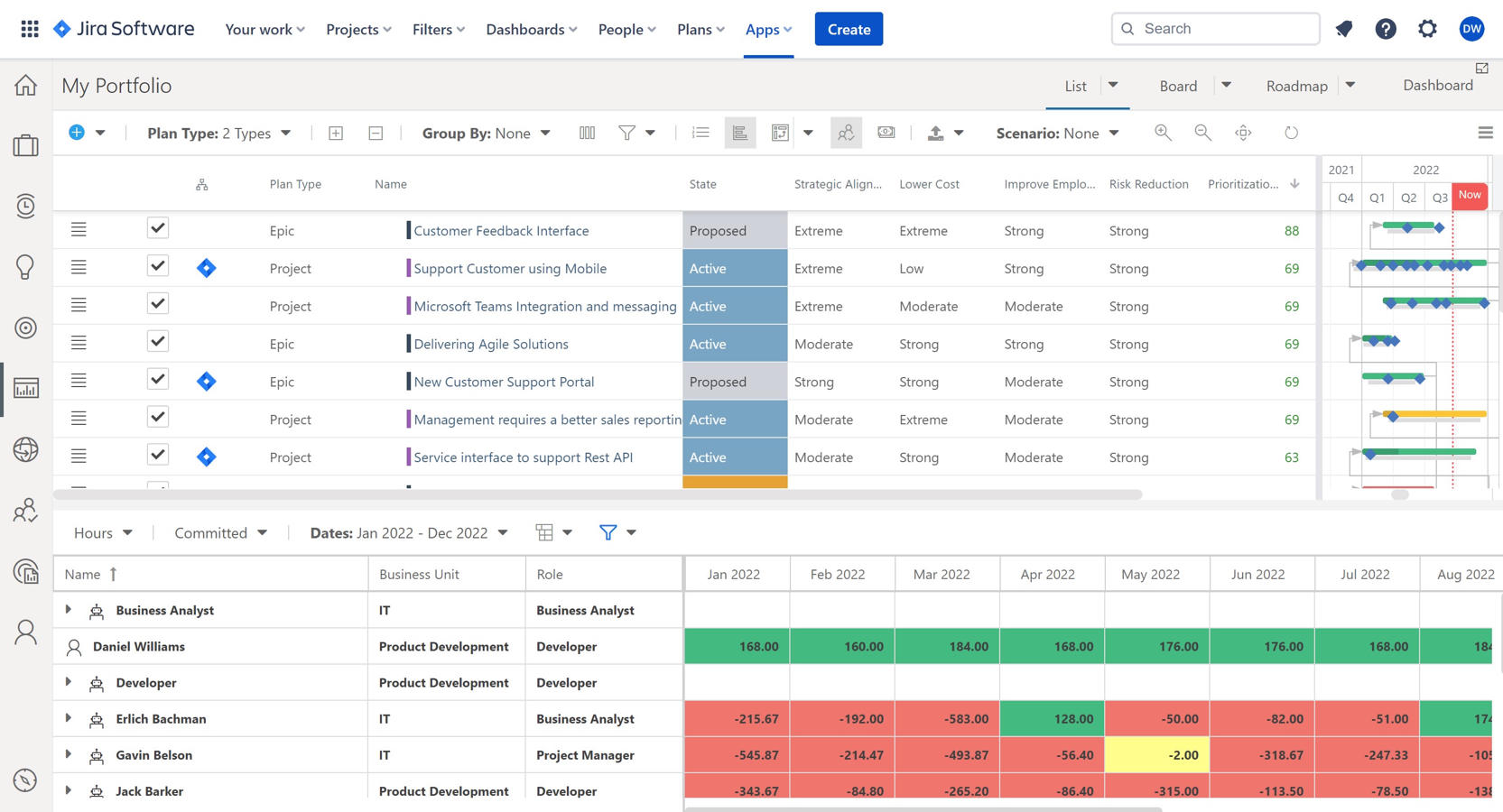The width and height of the screenshot is (1503, 812).
Task: Click the collapse all minus icon
Action: coord(376,133)
